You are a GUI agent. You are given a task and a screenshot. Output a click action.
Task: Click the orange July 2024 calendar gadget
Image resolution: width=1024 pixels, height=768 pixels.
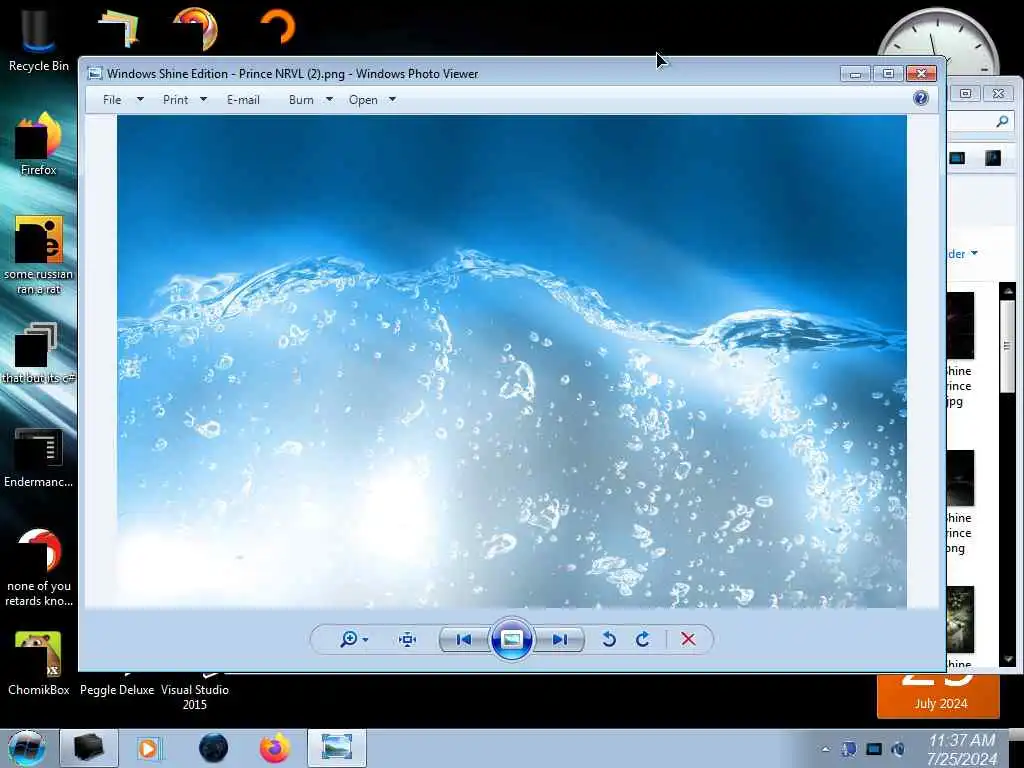[938, 696]
